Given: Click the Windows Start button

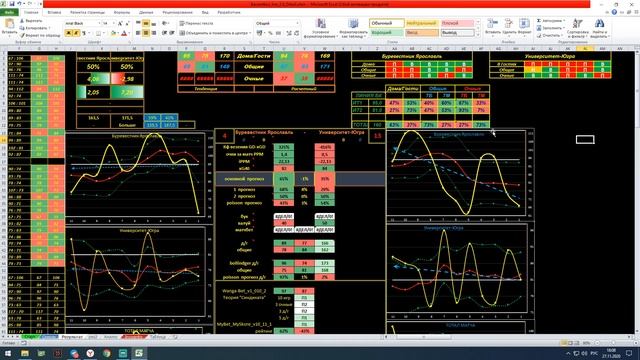Looking at the screenshot, I should pos(8,353).
